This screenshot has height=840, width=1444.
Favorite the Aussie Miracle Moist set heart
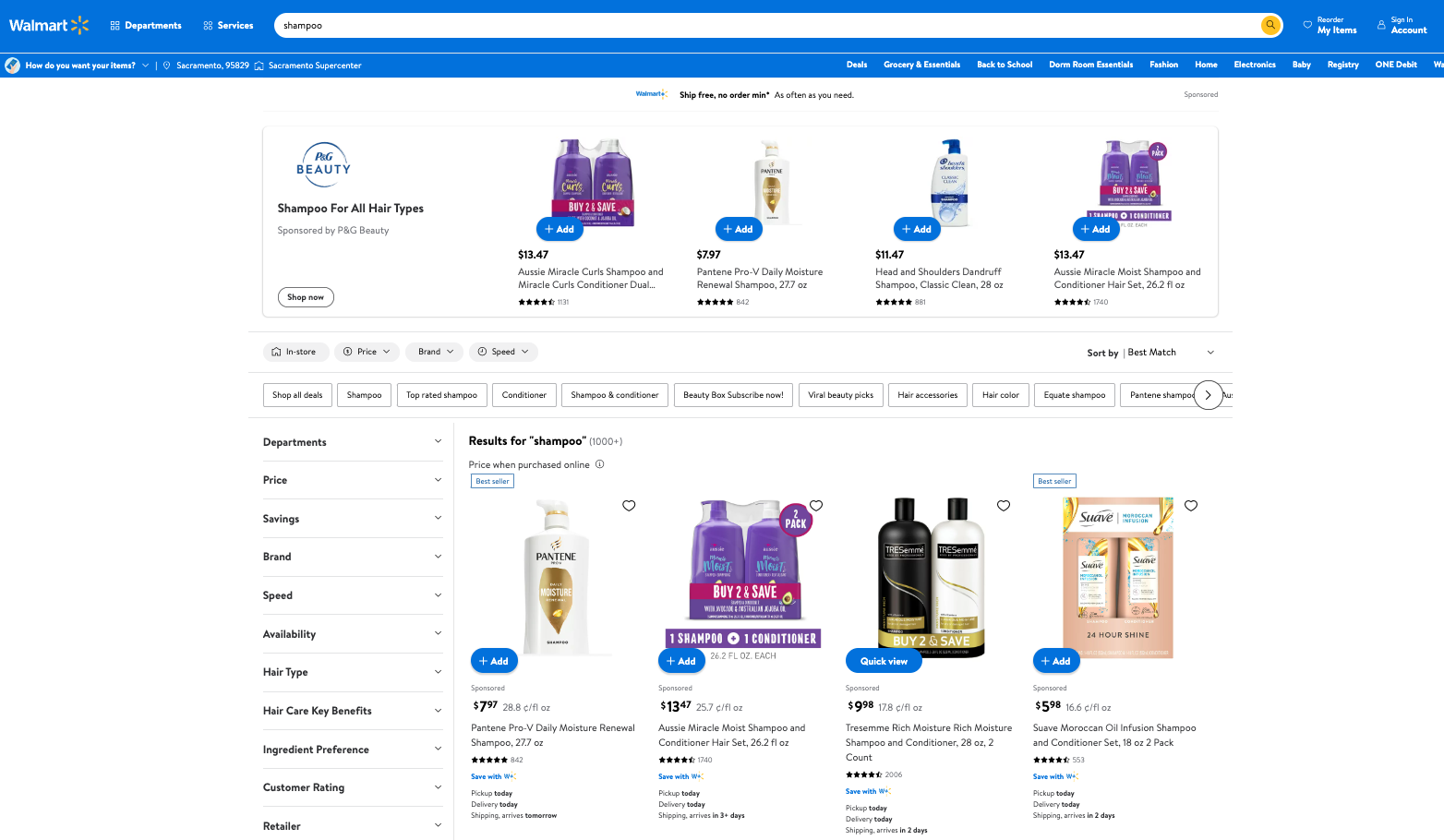(816, 506)
